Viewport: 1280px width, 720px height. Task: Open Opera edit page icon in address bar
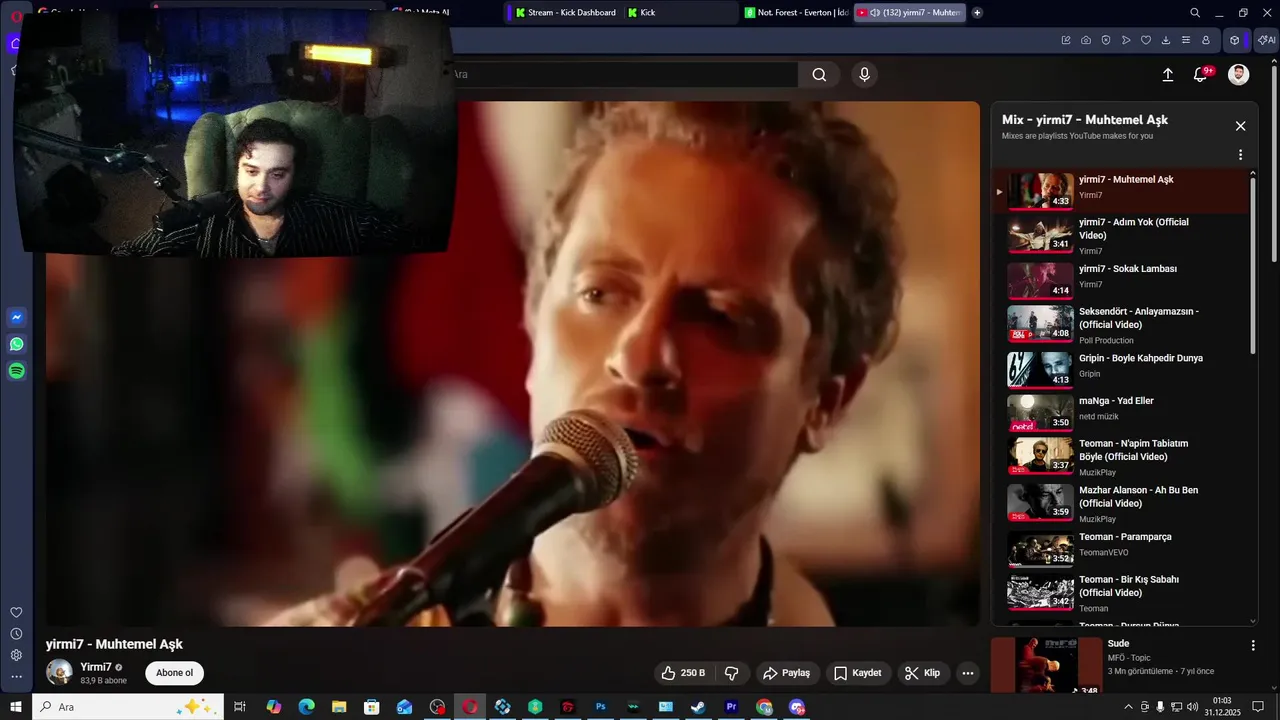1066,40
